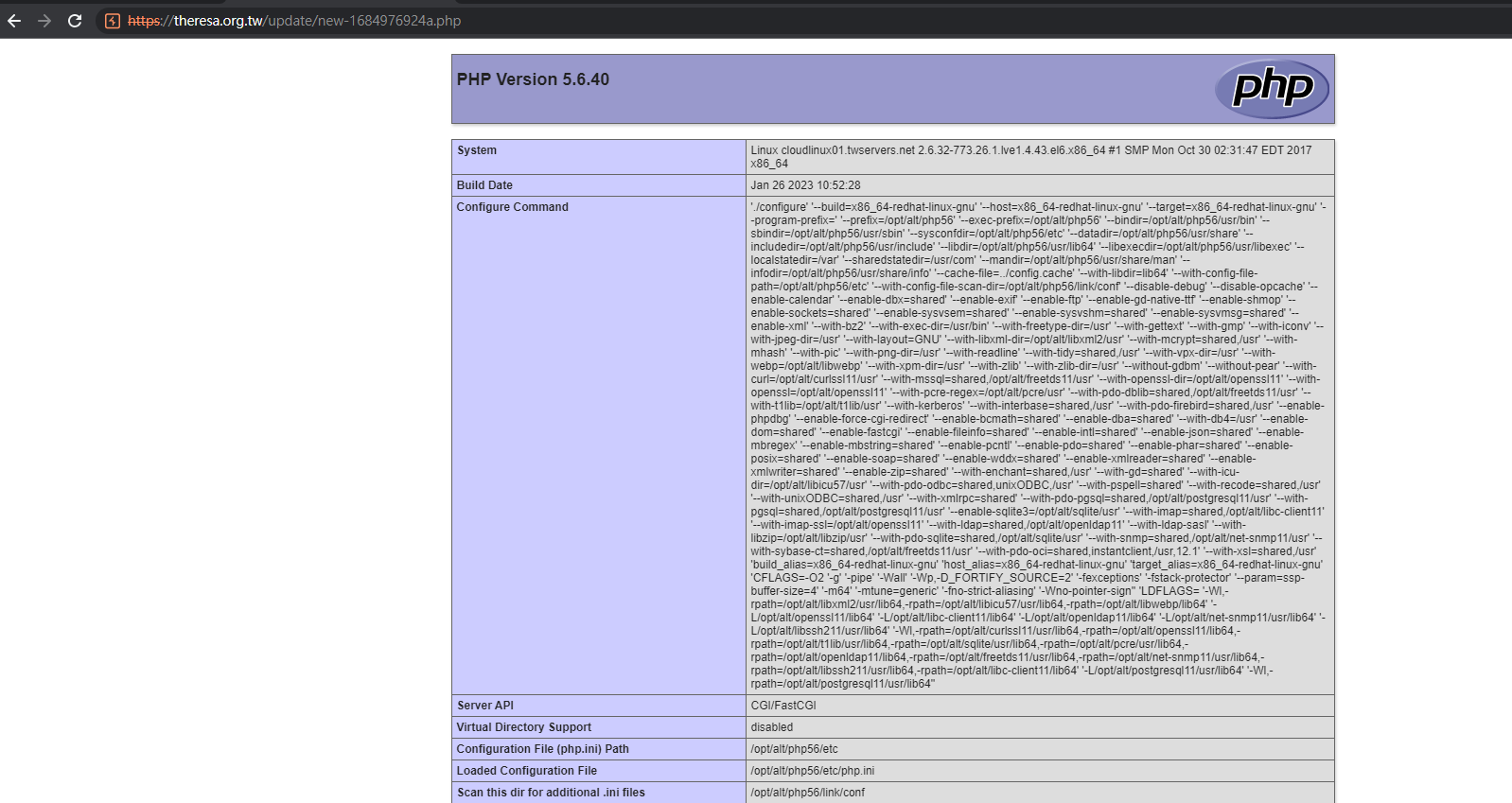Select the URL in the address bar
This screenshot has height=803, width=1512.
pos(294,21)
